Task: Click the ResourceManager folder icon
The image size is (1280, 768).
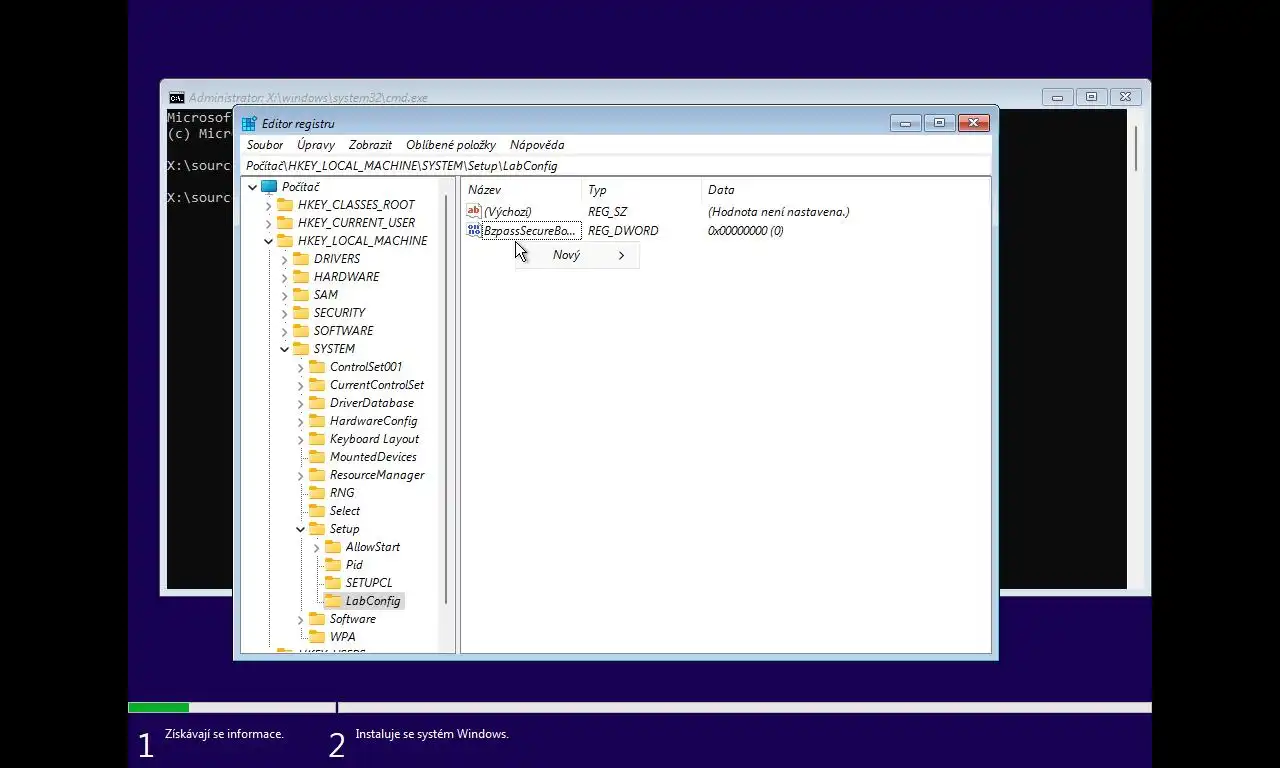Action: pyautogui.click(x=317, y=475)
